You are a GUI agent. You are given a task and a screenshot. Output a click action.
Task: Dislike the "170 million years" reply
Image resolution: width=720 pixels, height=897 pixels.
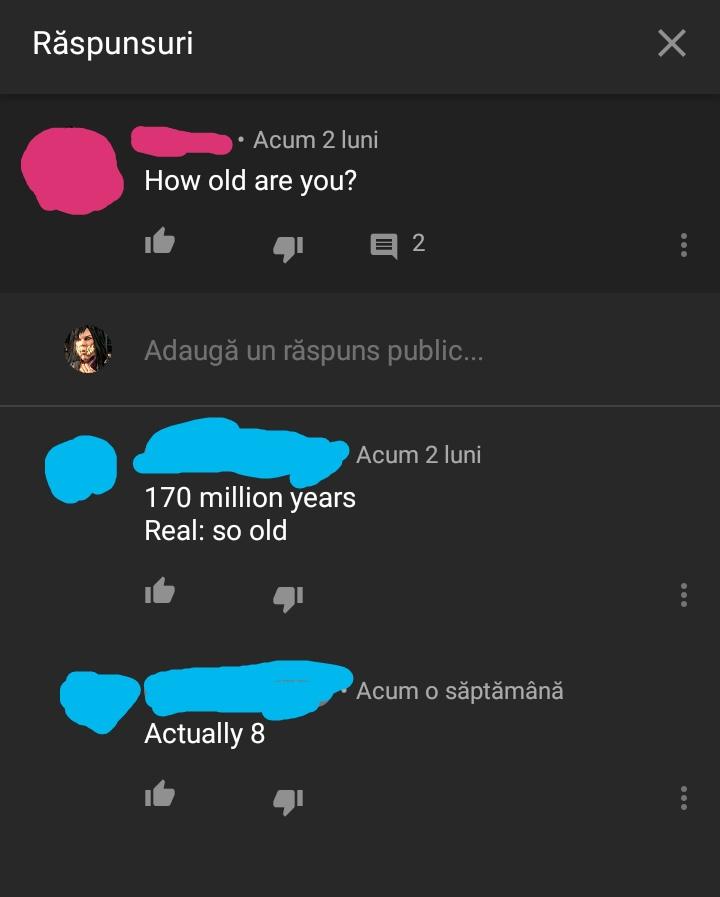pos(288,599)
